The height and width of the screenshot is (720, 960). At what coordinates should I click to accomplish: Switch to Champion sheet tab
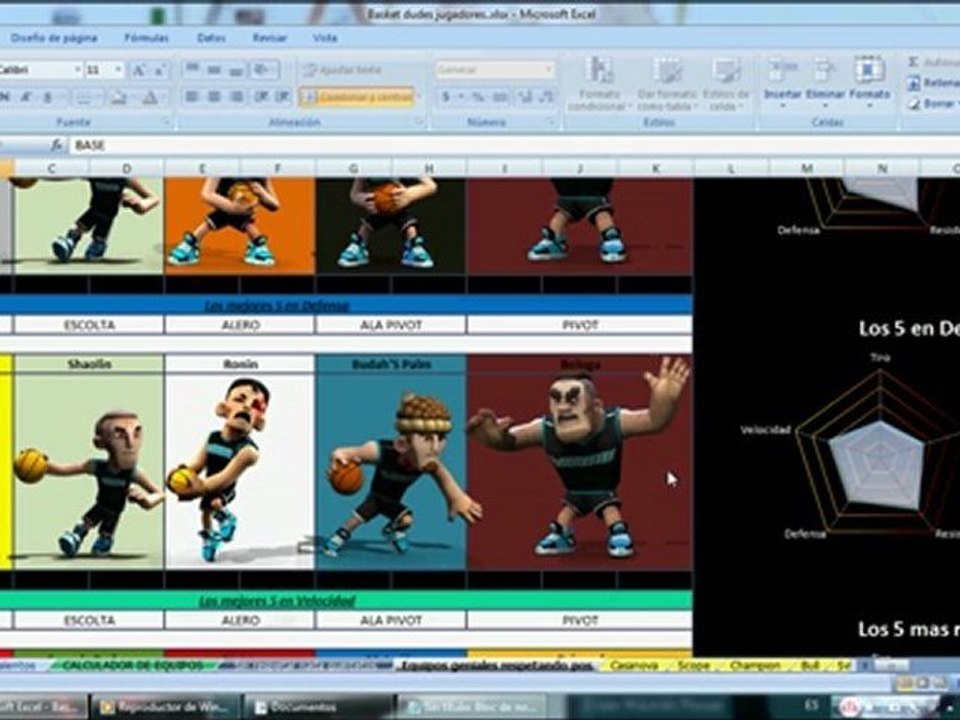[x=755, y=665]
